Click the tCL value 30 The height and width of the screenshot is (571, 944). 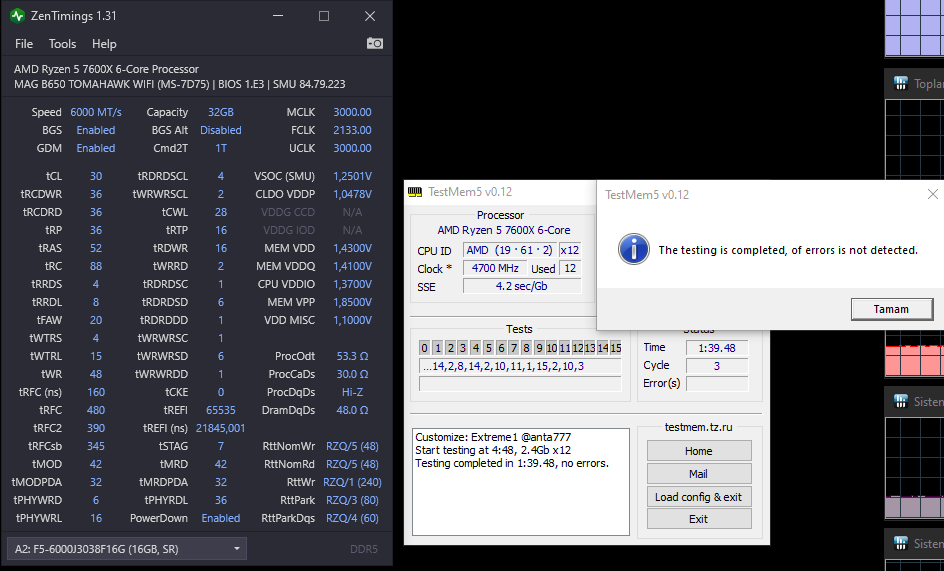coord(96,176)
